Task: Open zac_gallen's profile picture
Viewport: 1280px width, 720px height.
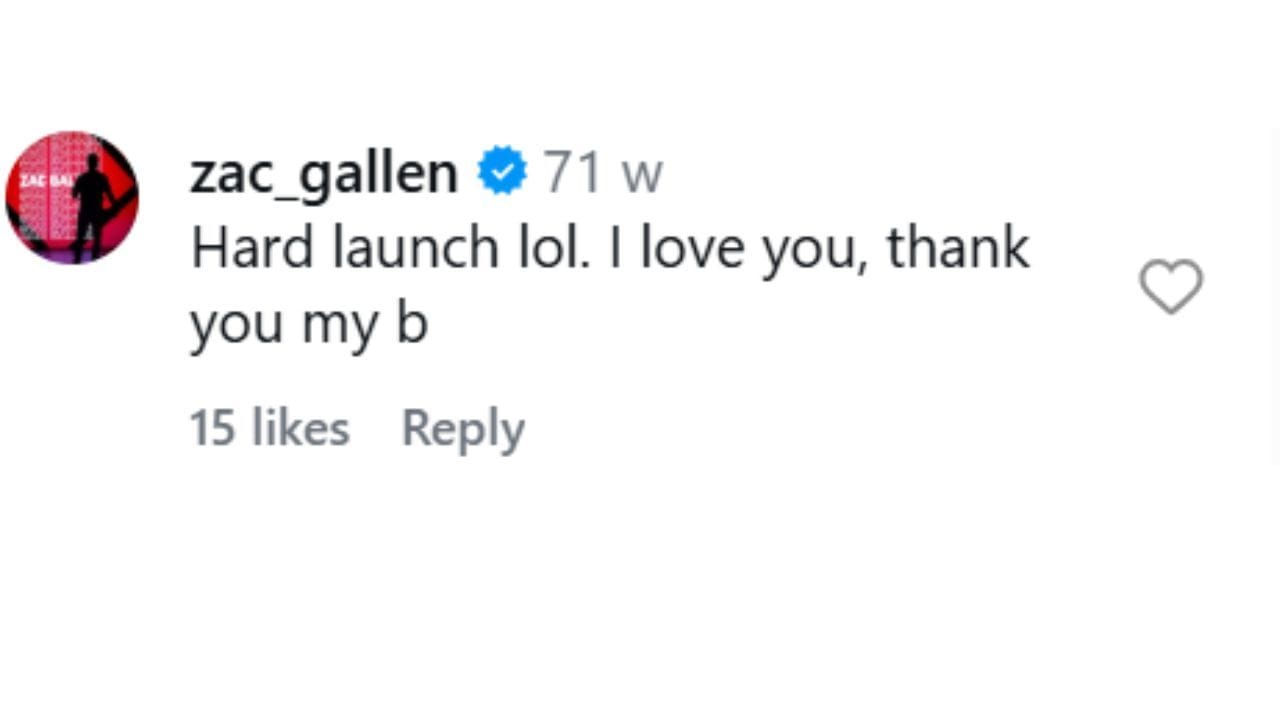Action: [72, 198]
